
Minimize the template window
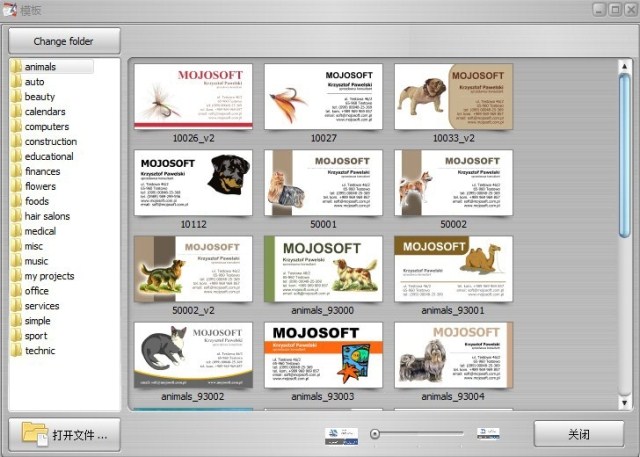click(x=599, y=9)
